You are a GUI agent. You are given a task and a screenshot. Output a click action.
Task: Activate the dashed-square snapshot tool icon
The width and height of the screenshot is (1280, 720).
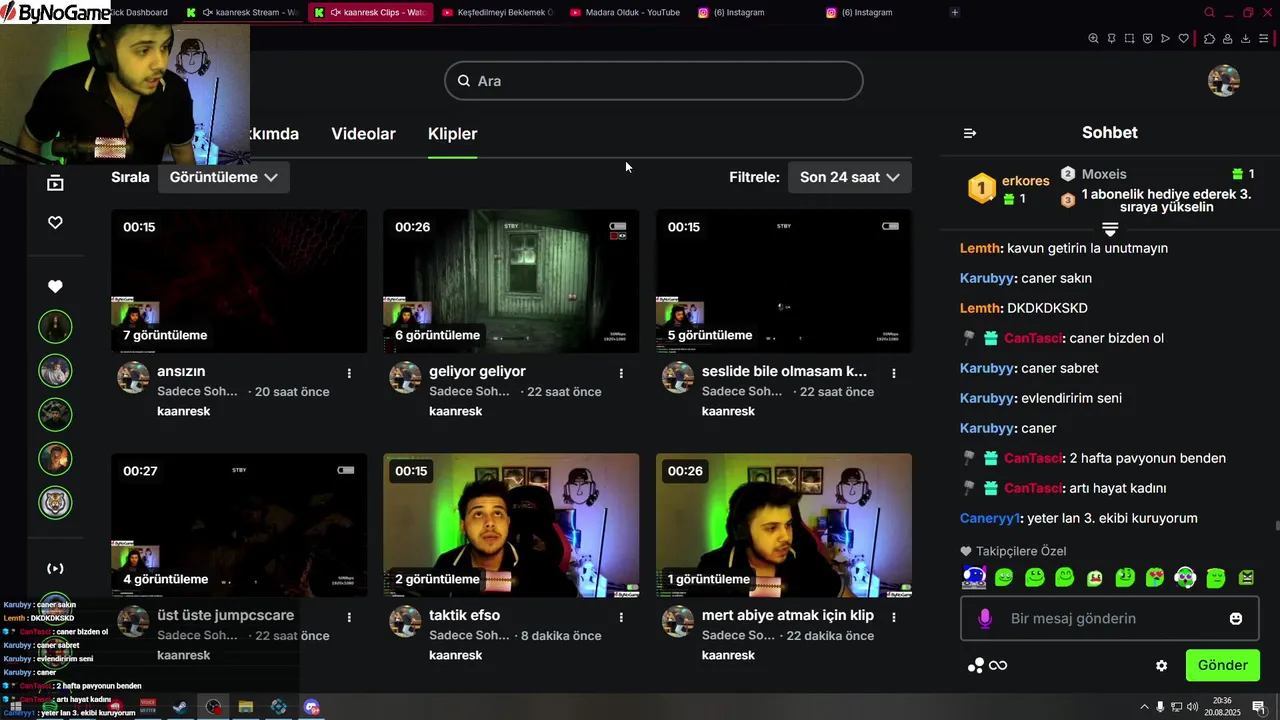coord(1129,39)
